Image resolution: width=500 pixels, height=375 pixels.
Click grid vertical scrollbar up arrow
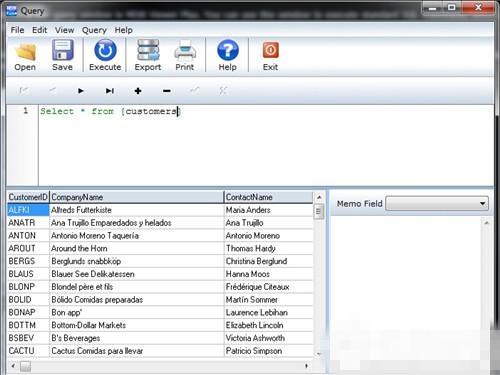pos(319,197)
